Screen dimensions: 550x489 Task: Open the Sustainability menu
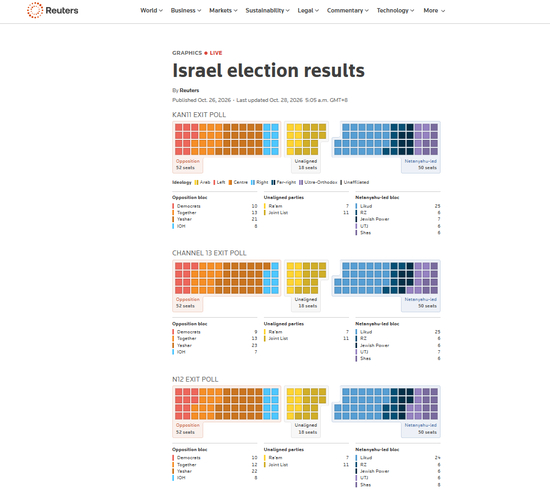tap(268, 11)
